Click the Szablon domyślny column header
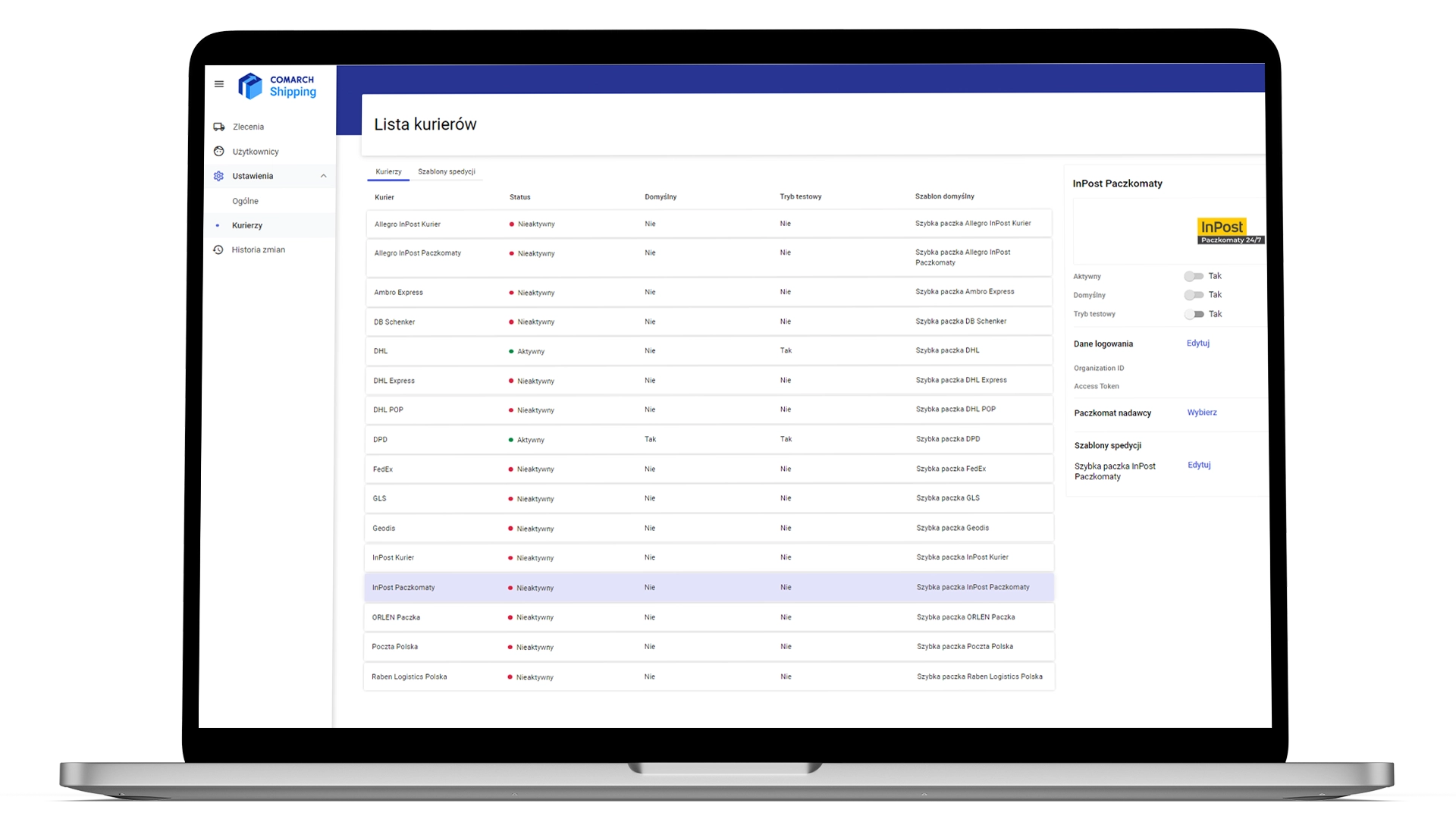The width and height of the screenshot is (1456, 819). point(945,196)
